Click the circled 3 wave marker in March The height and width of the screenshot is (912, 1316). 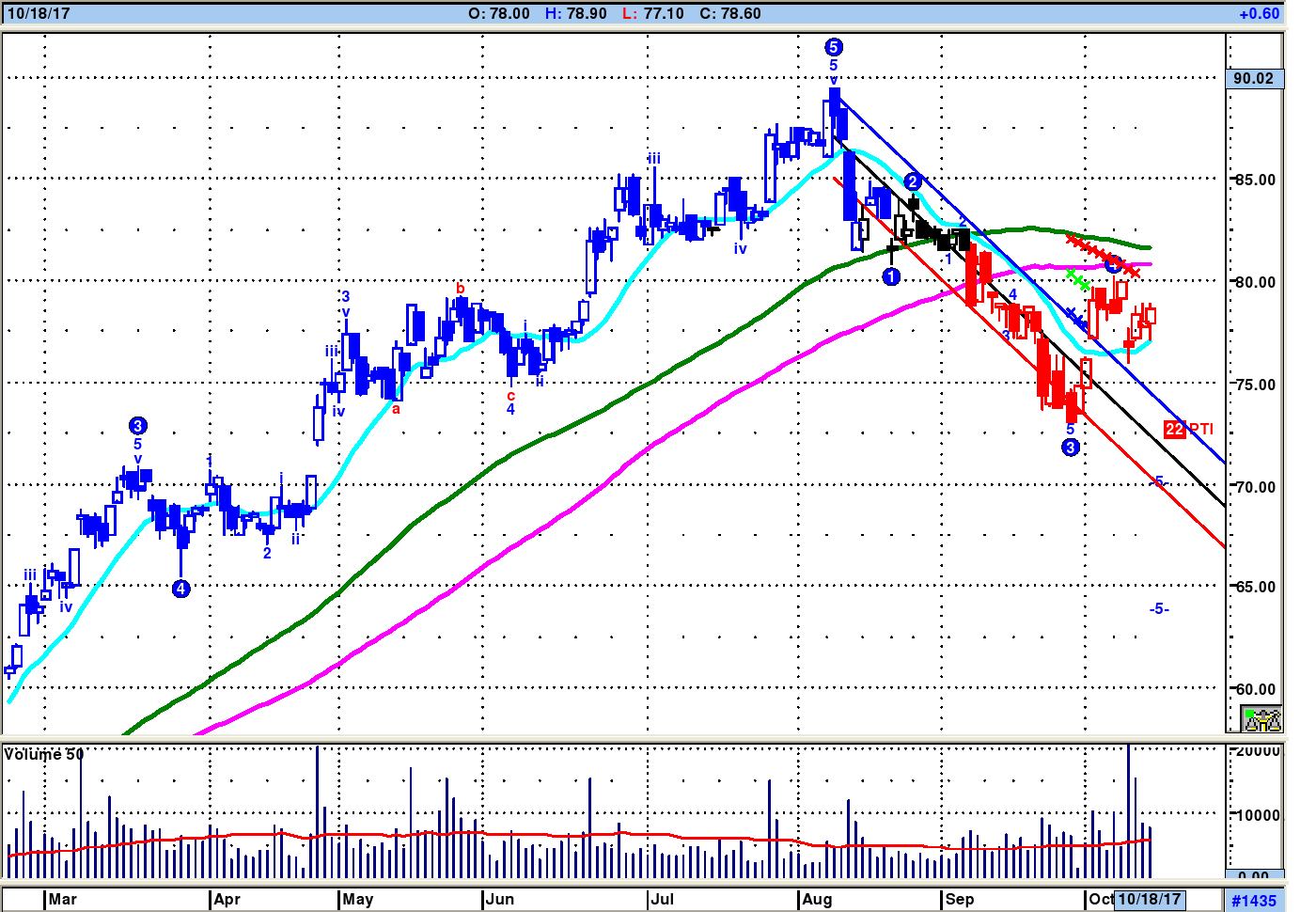pos(138,426)
